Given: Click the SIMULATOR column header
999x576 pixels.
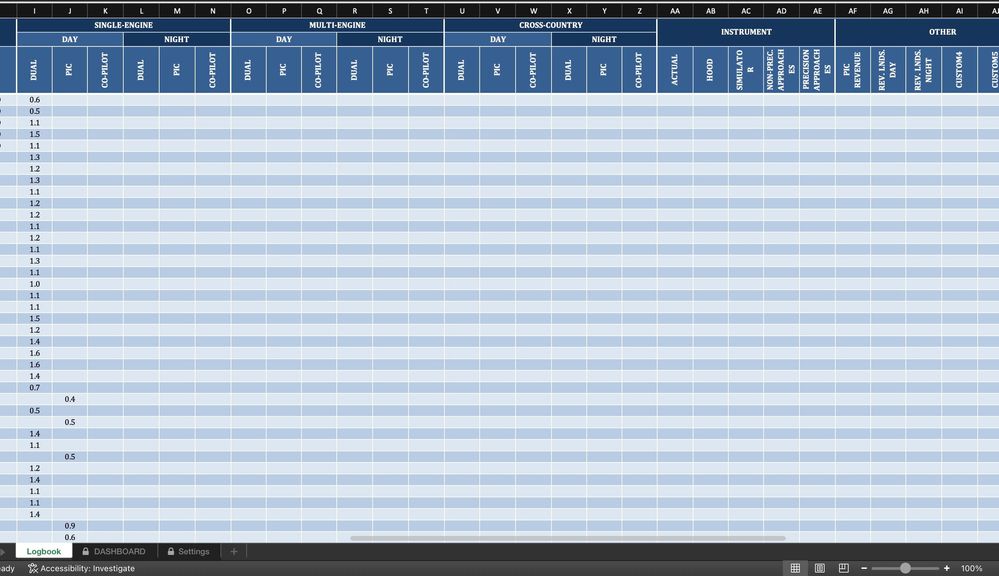Looking at the screenshot, I should [x=745, y=69].
